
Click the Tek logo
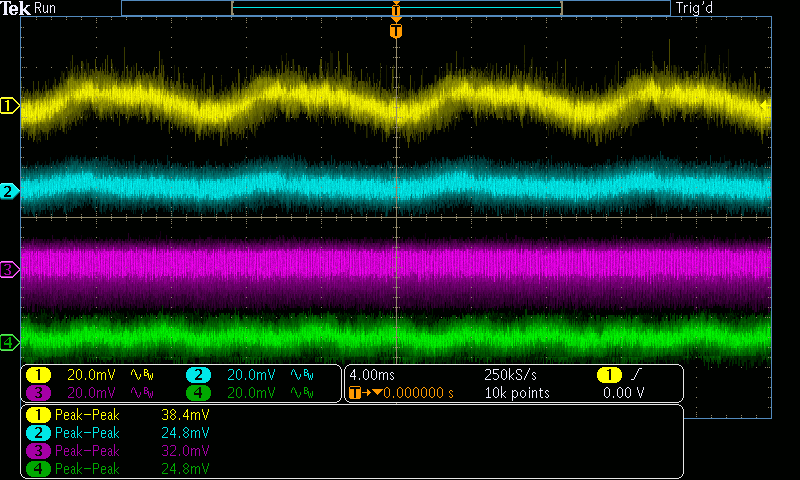tap(16, 8)
